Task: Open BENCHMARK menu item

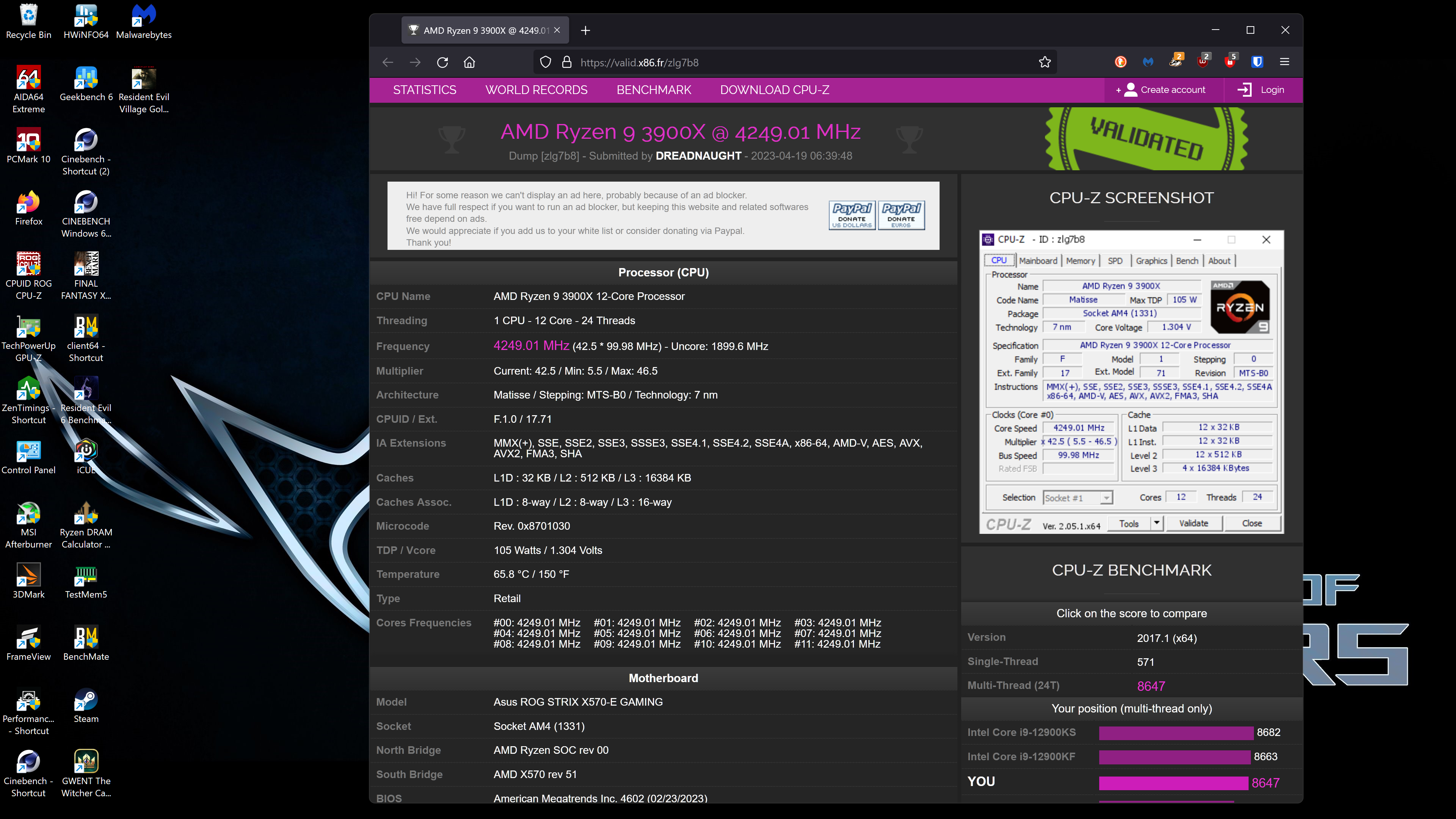Action: tap(654, 90)
